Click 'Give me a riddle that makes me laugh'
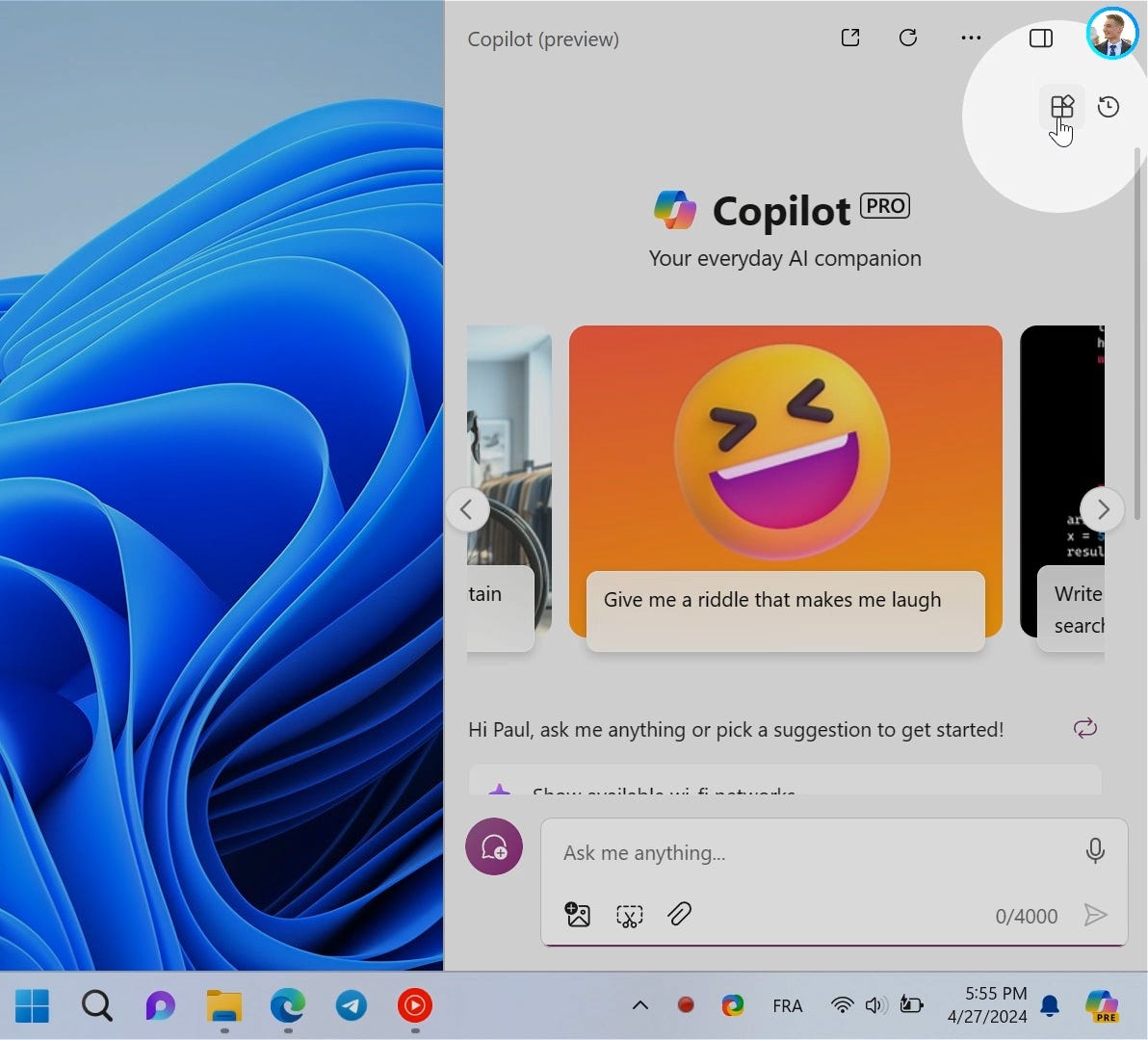Viewport: 1148px width, 1040px height. (771, 599)
